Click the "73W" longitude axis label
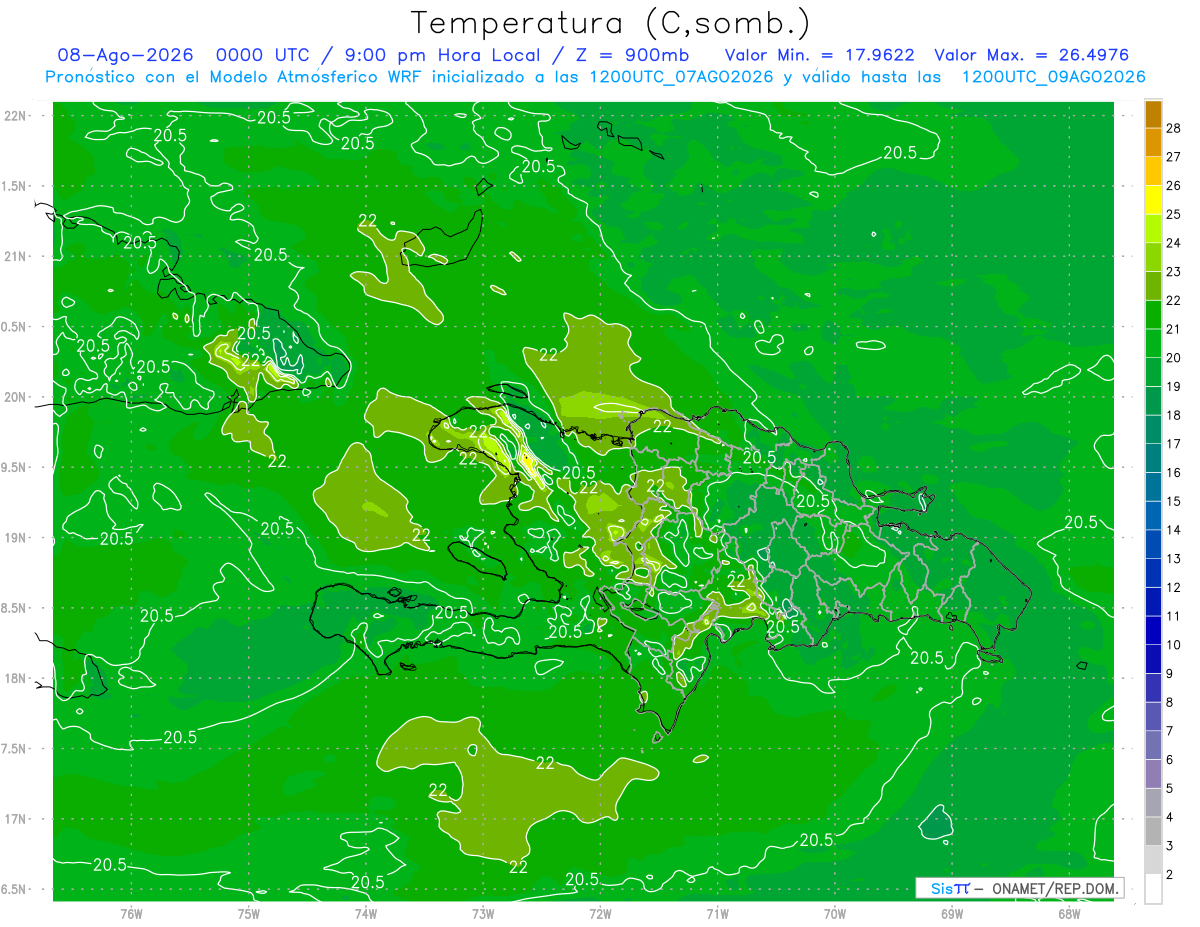The width and height of the screenshot is (1200, 927). [483, 913]
